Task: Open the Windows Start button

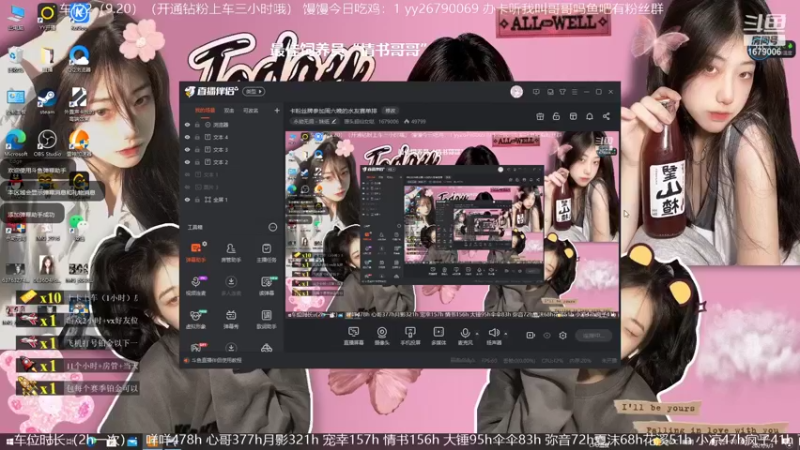Action: (9, 442)
